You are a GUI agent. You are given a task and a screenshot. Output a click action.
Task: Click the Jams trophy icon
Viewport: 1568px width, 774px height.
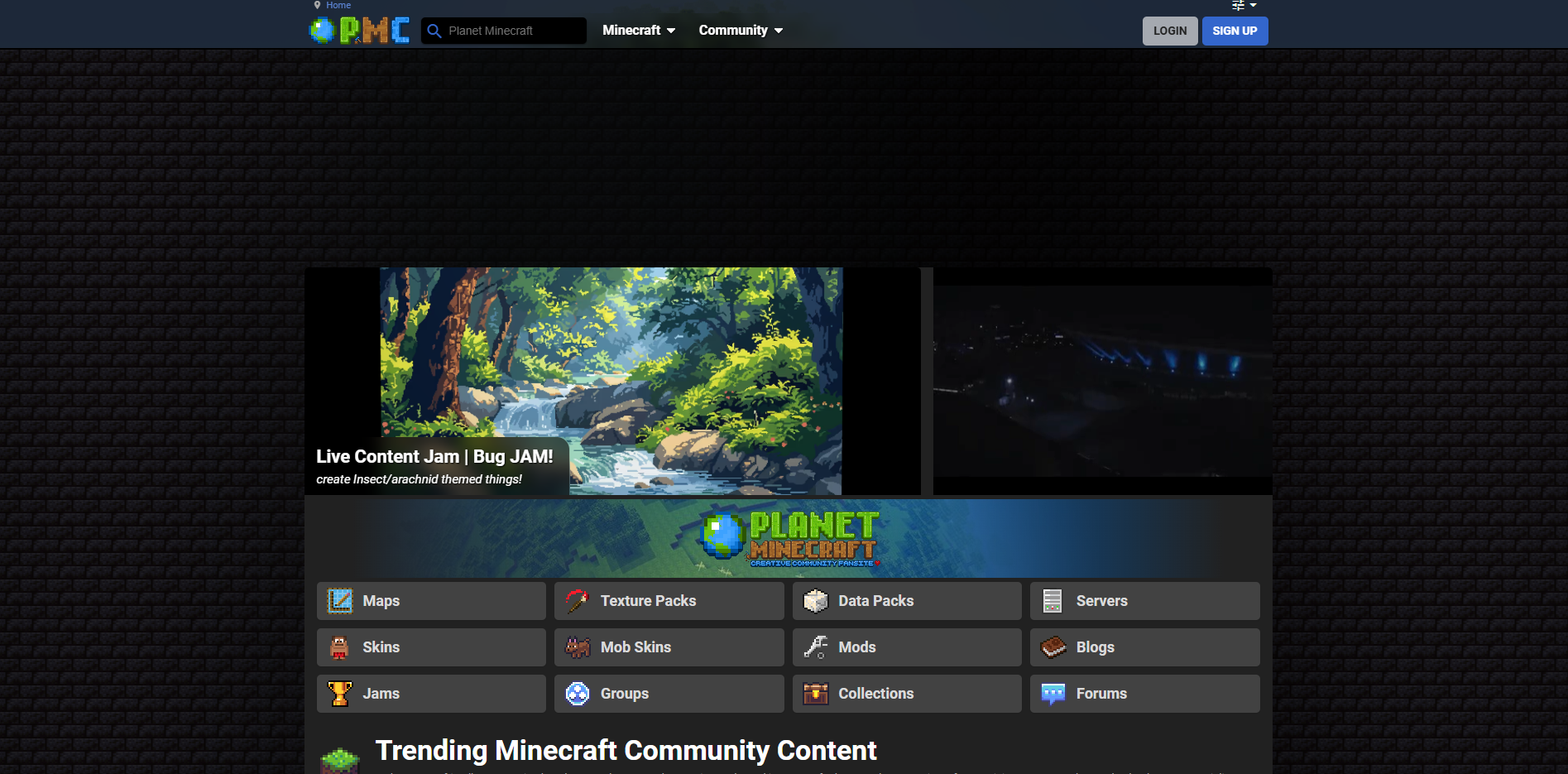pos(340,694)
